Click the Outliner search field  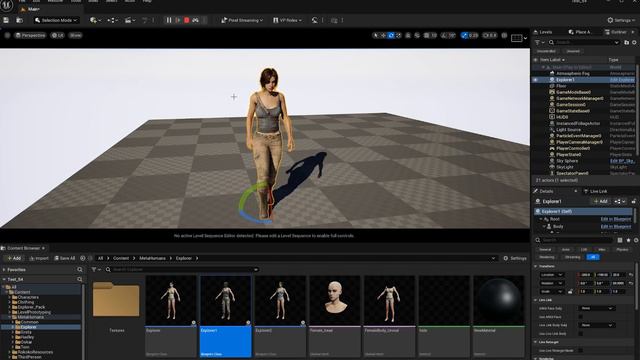pos(584,42)
